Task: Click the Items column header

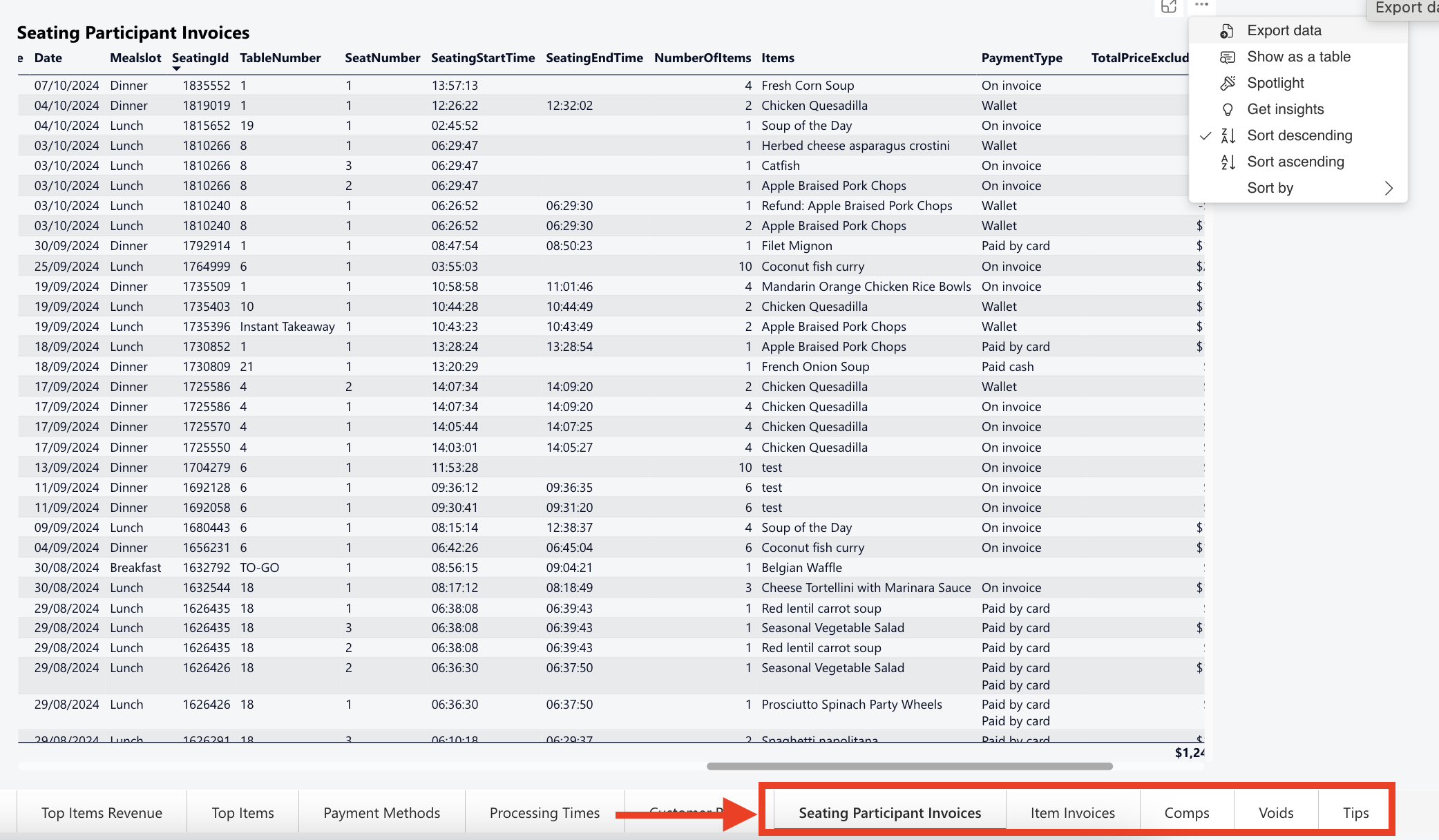Action: coord(778,58)
